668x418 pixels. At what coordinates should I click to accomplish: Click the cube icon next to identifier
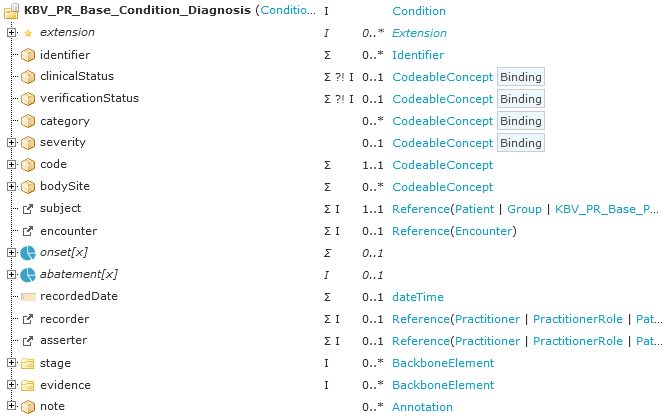pyautogui.click(x=28, y=55)
